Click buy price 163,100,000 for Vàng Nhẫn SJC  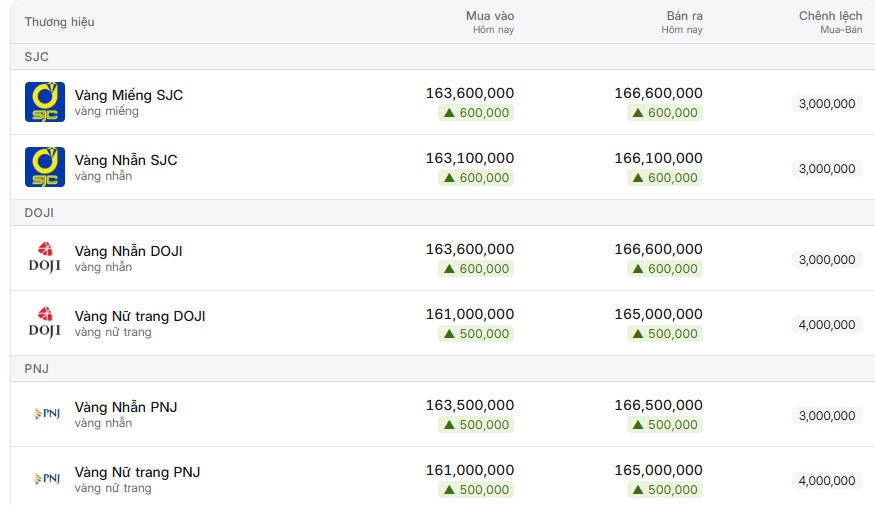pos(470,158)
